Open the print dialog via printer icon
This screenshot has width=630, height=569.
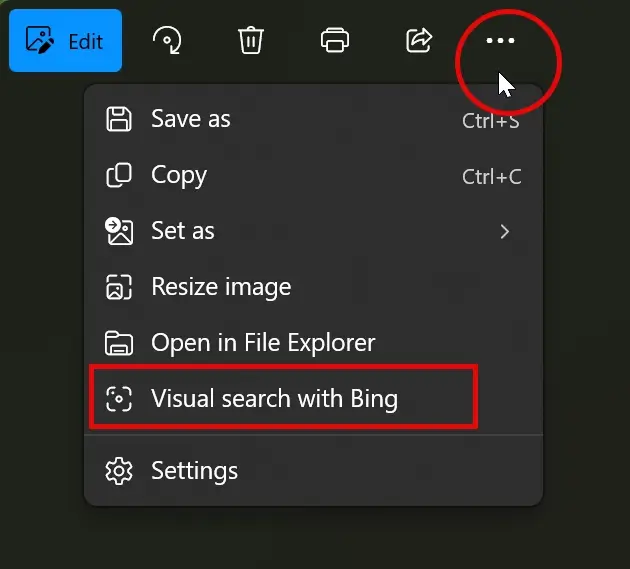[335, 40]
